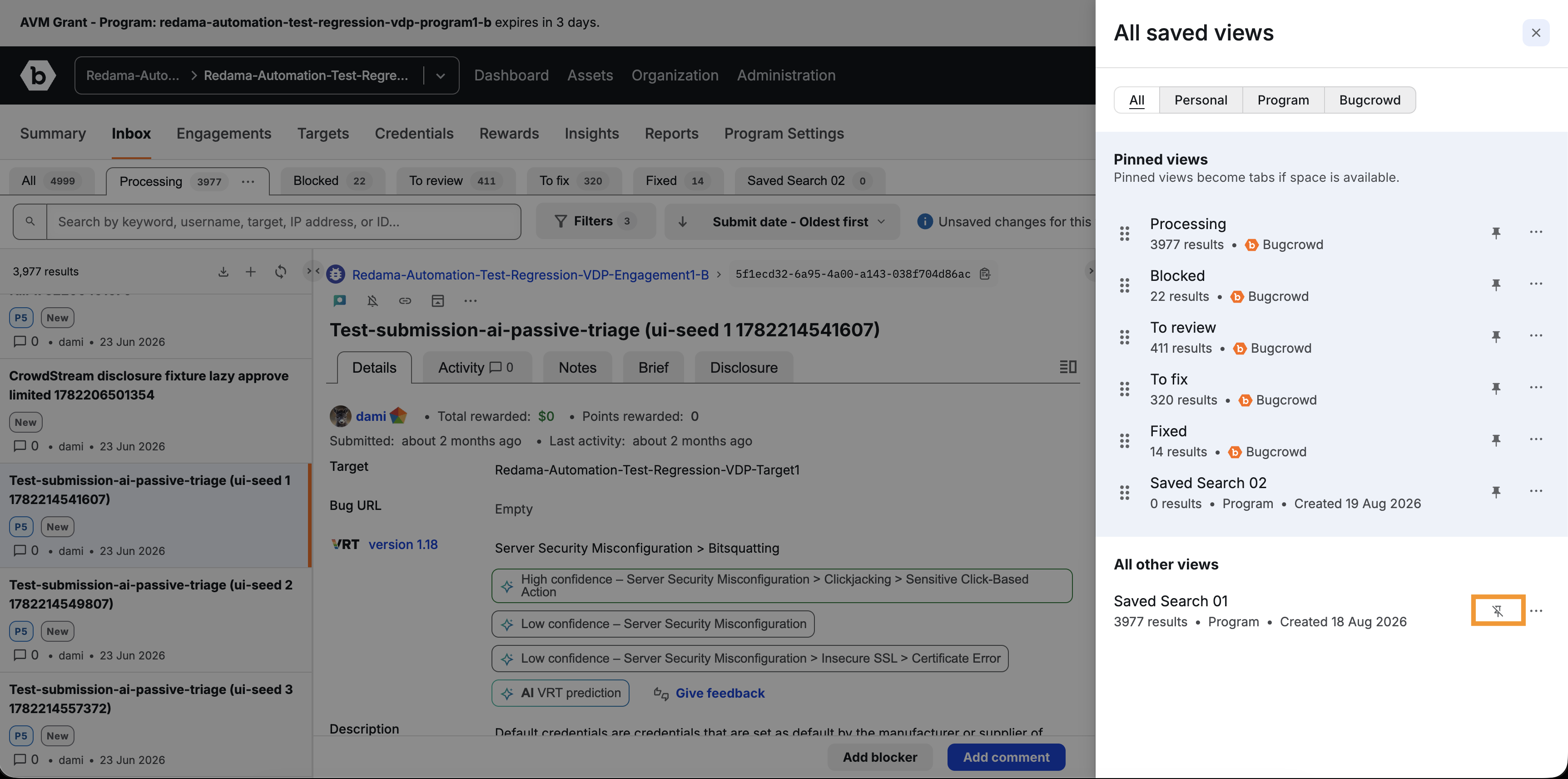Unpin the Fixed saved view
This screenshot has width=1568, height=779.
tap(1496, 440)
